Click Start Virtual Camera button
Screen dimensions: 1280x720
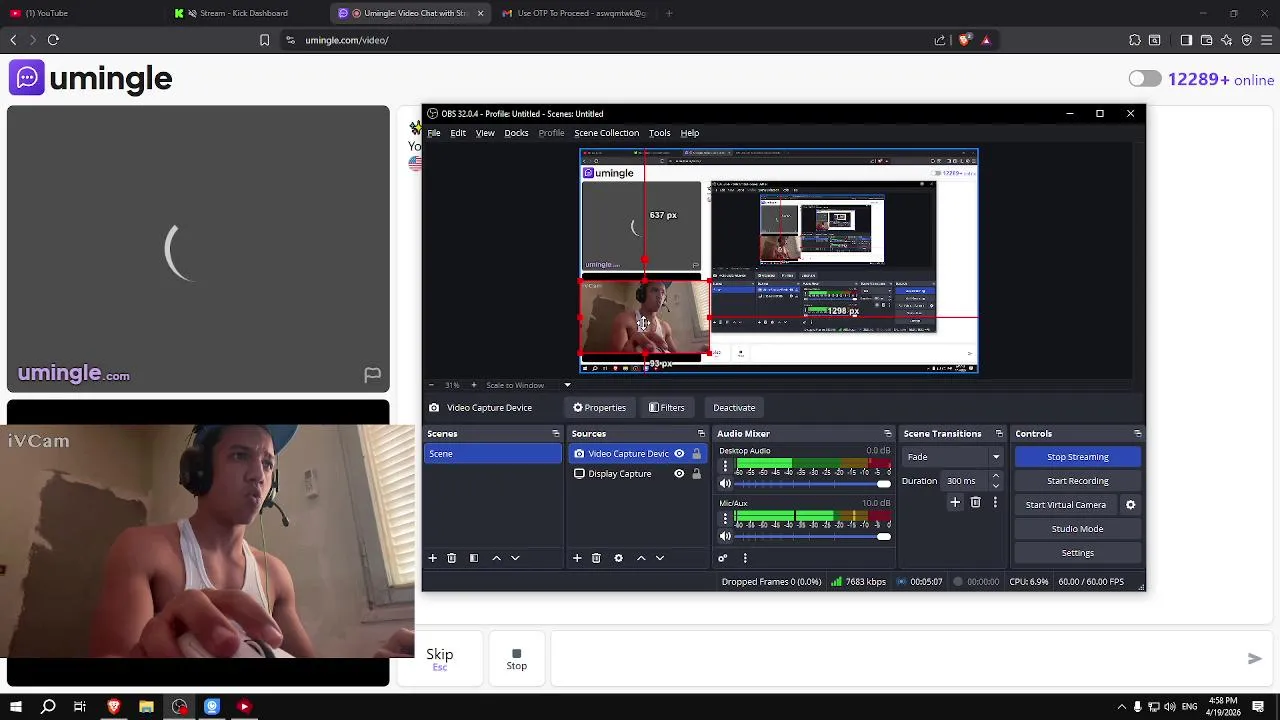point(1066,505)
